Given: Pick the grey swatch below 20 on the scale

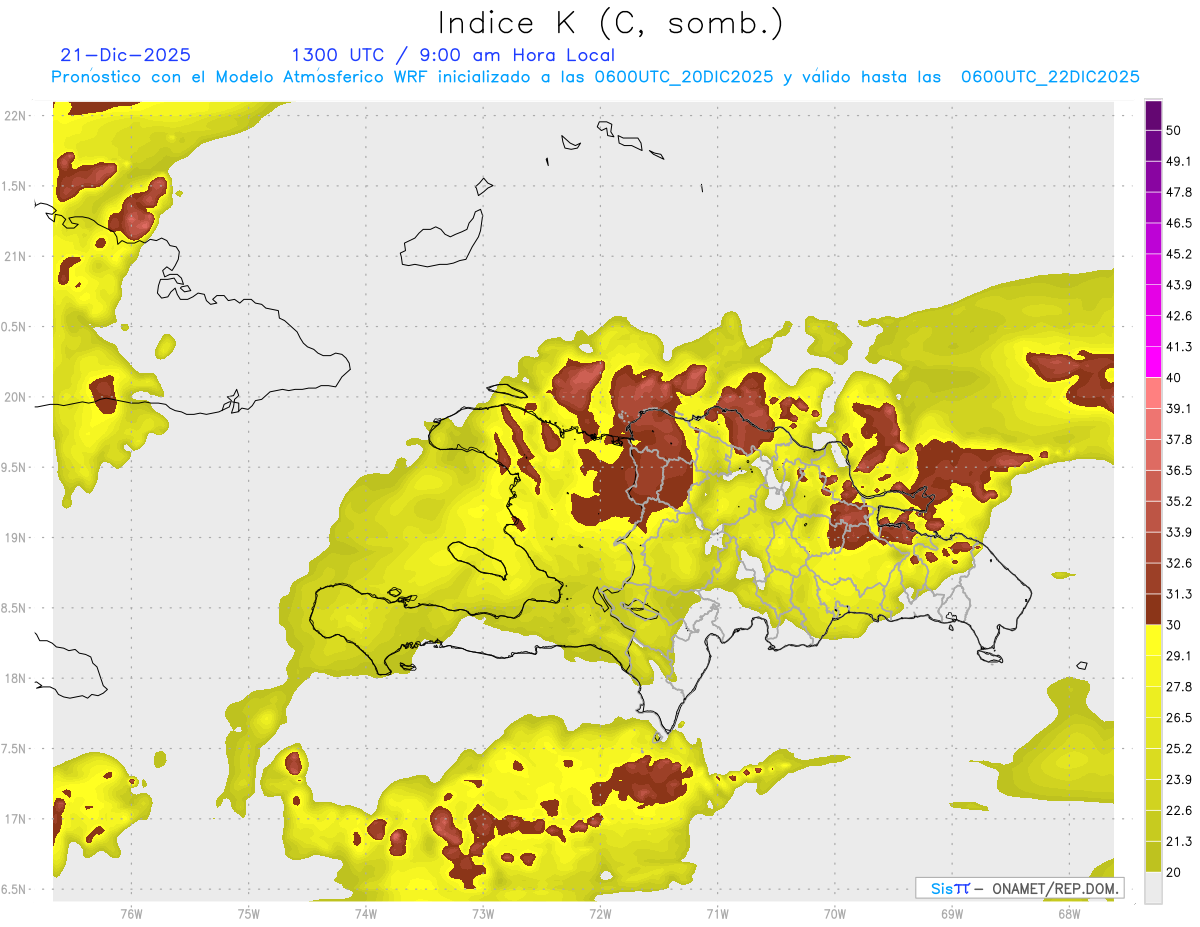Looking at the screenshot, I should 1153,888.
